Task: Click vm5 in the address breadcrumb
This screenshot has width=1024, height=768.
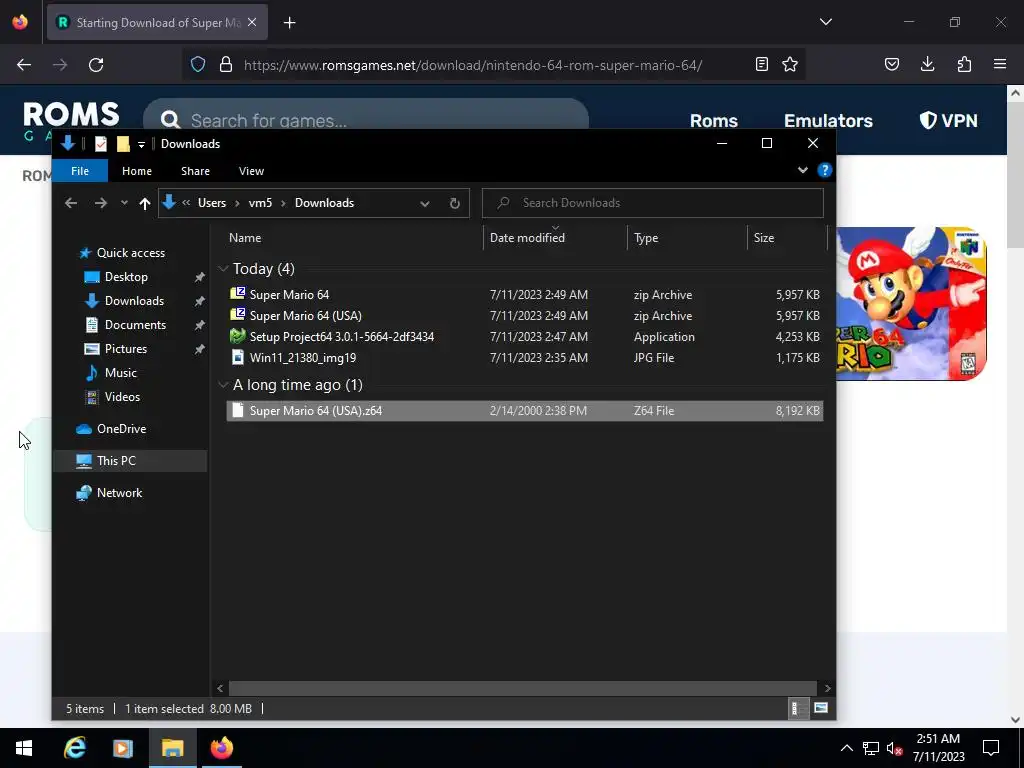Action: pos(260,203)
